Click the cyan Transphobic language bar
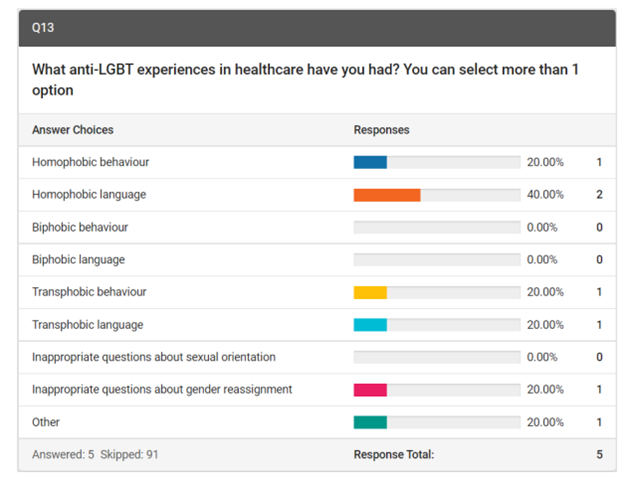This screenshot has height=478, width=630. coord(370,325)
